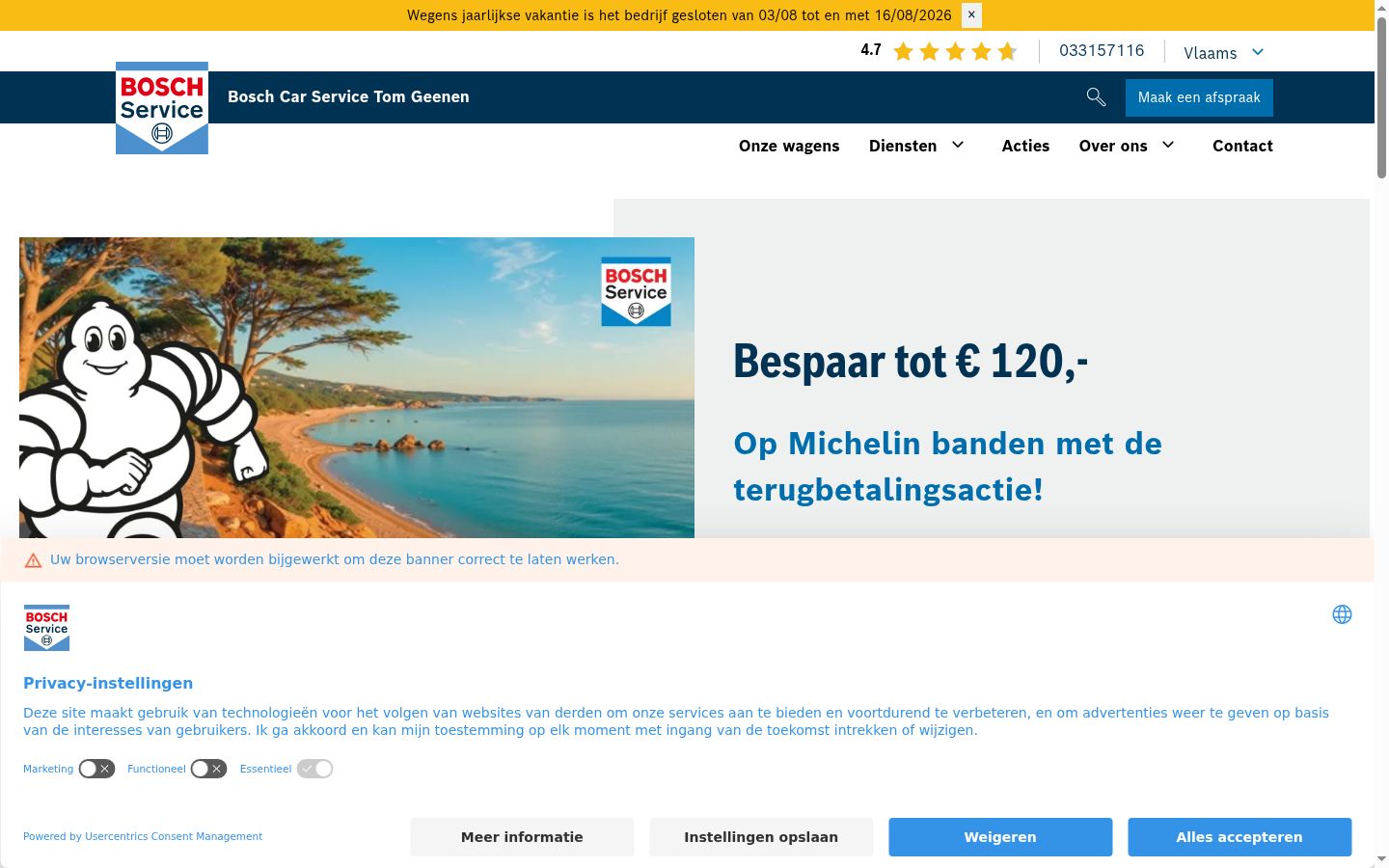Toggle the Essentieel consent switch

[x=314, y=769]
